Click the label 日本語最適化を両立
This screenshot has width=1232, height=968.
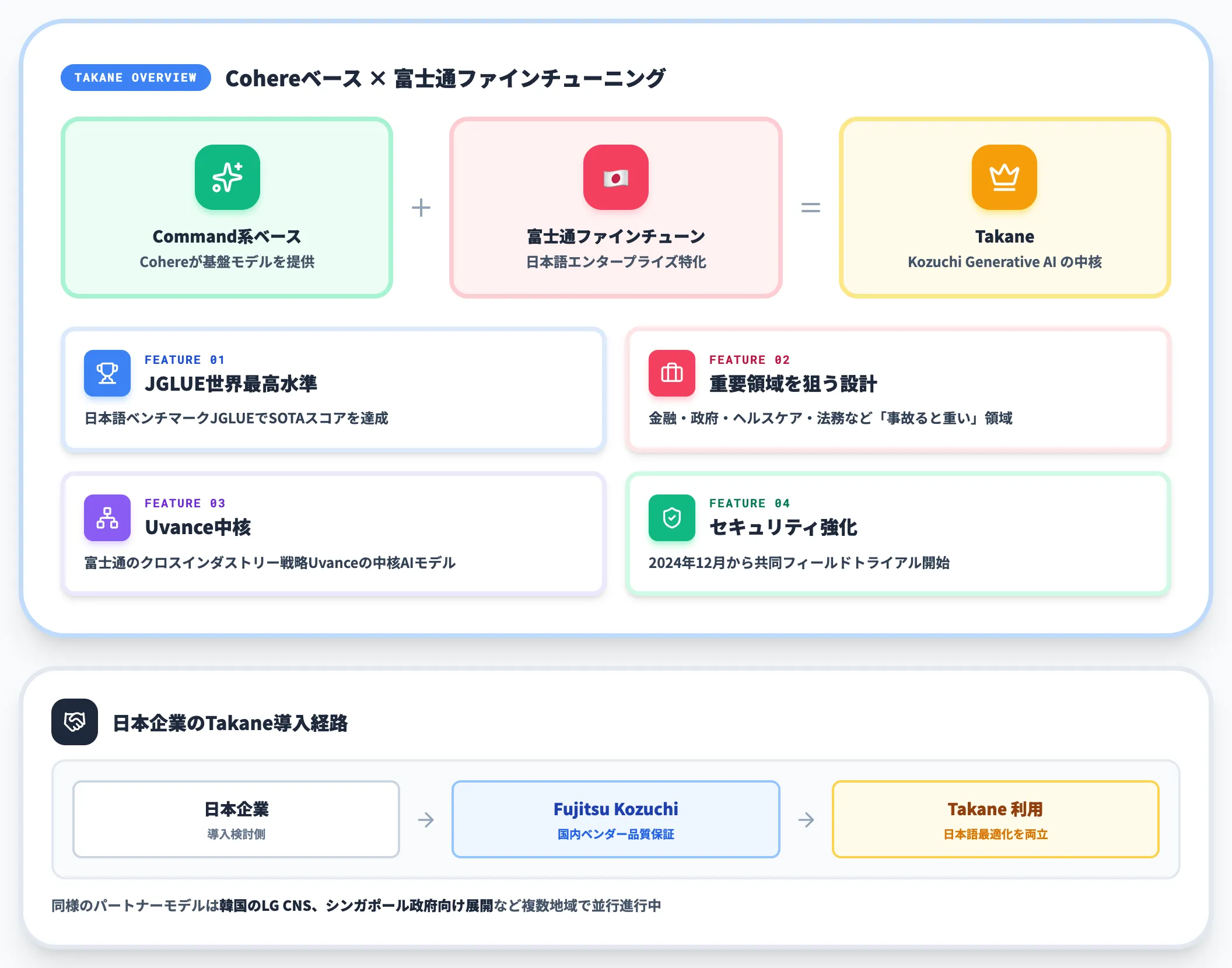(996, 834)
